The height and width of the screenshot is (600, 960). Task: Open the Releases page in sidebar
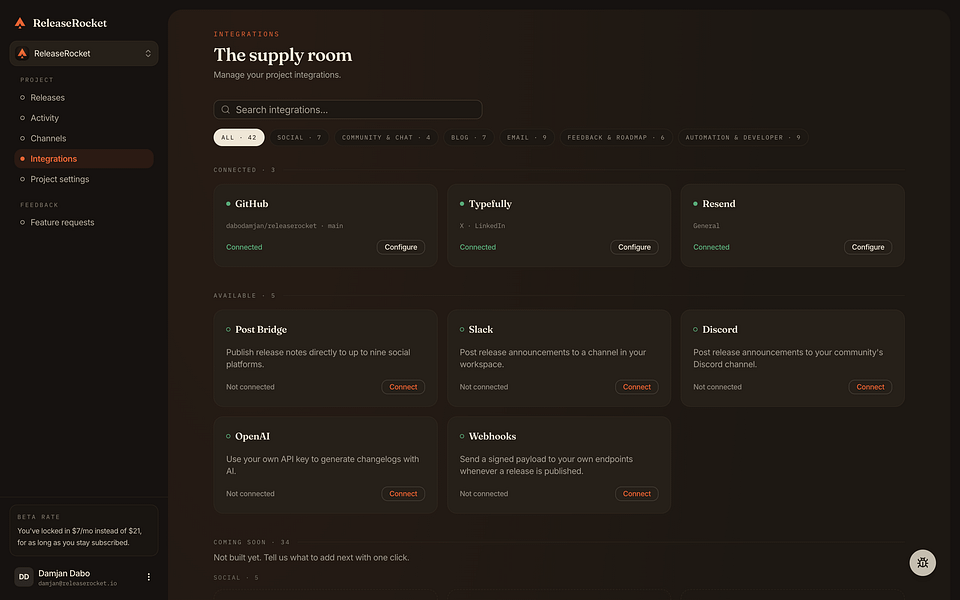pos(84,97)
